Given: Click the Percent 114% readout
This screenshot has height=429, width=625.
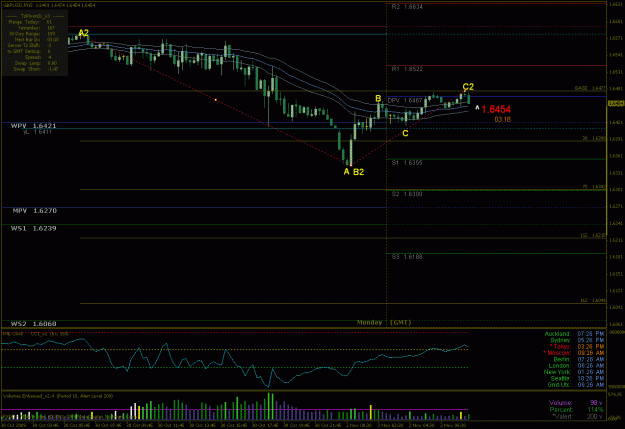Looking at the screenshot, I should 576,409.
